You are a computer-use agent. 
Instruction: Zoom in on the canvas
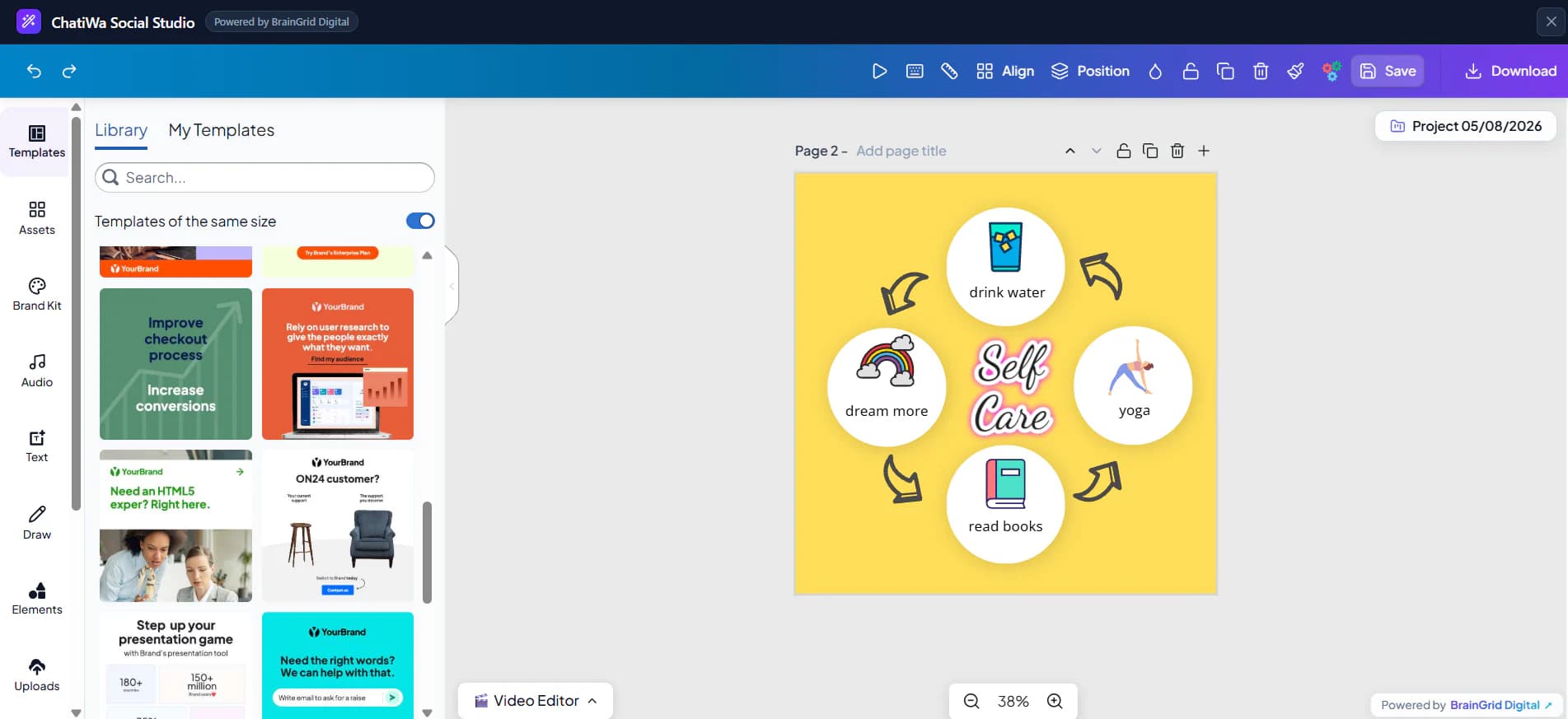click(x=1055, y=701)
